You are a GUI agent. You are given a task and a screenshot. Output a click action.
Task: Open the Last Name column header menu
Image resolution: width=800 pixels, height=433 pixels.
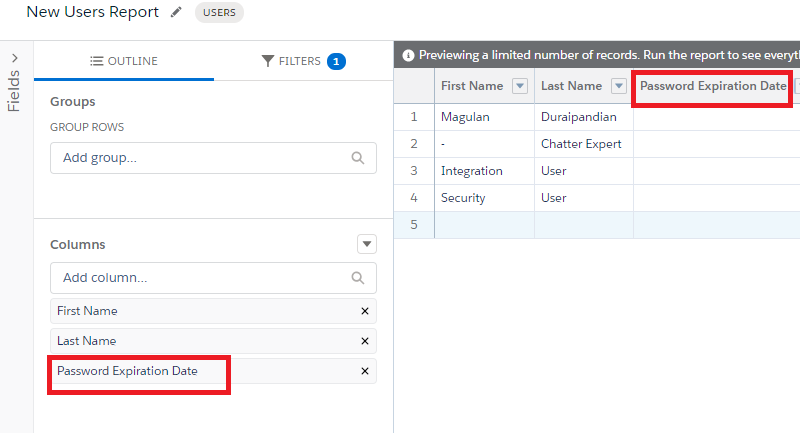tap(618, 86)
